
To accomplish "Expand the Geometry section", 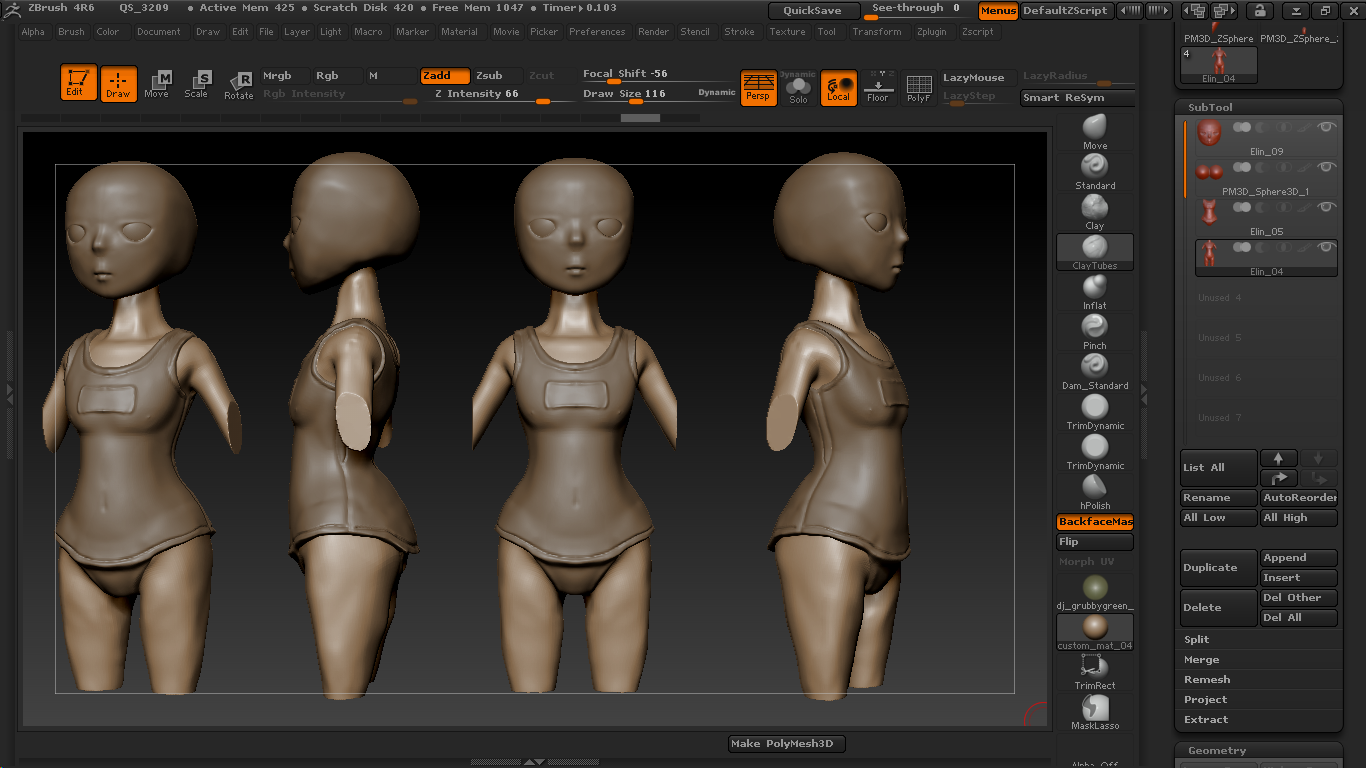I will click(1217, 750).
